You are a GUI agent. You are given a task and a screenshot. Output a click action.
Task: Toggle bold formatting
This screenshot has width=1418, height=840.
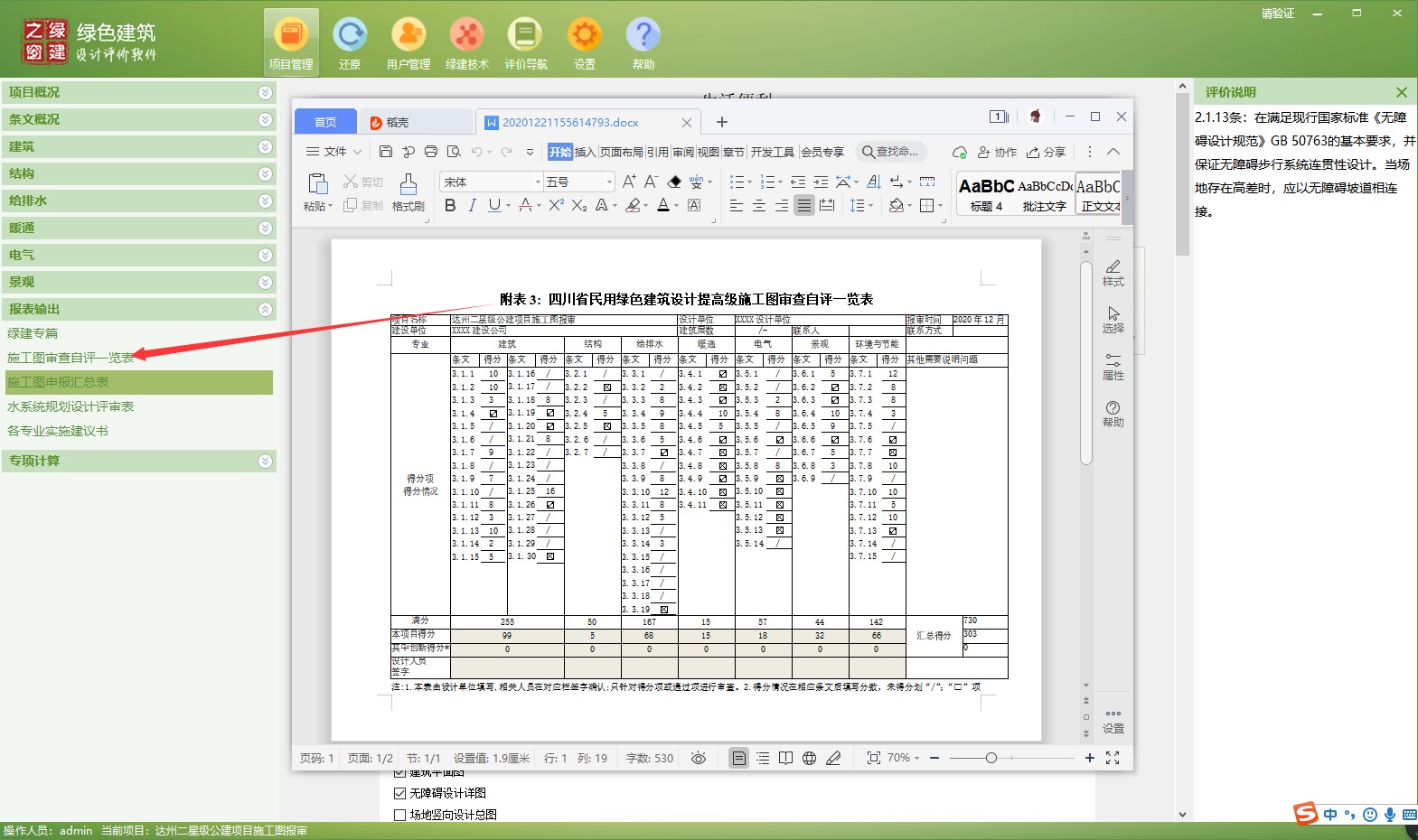click(450, 206)
